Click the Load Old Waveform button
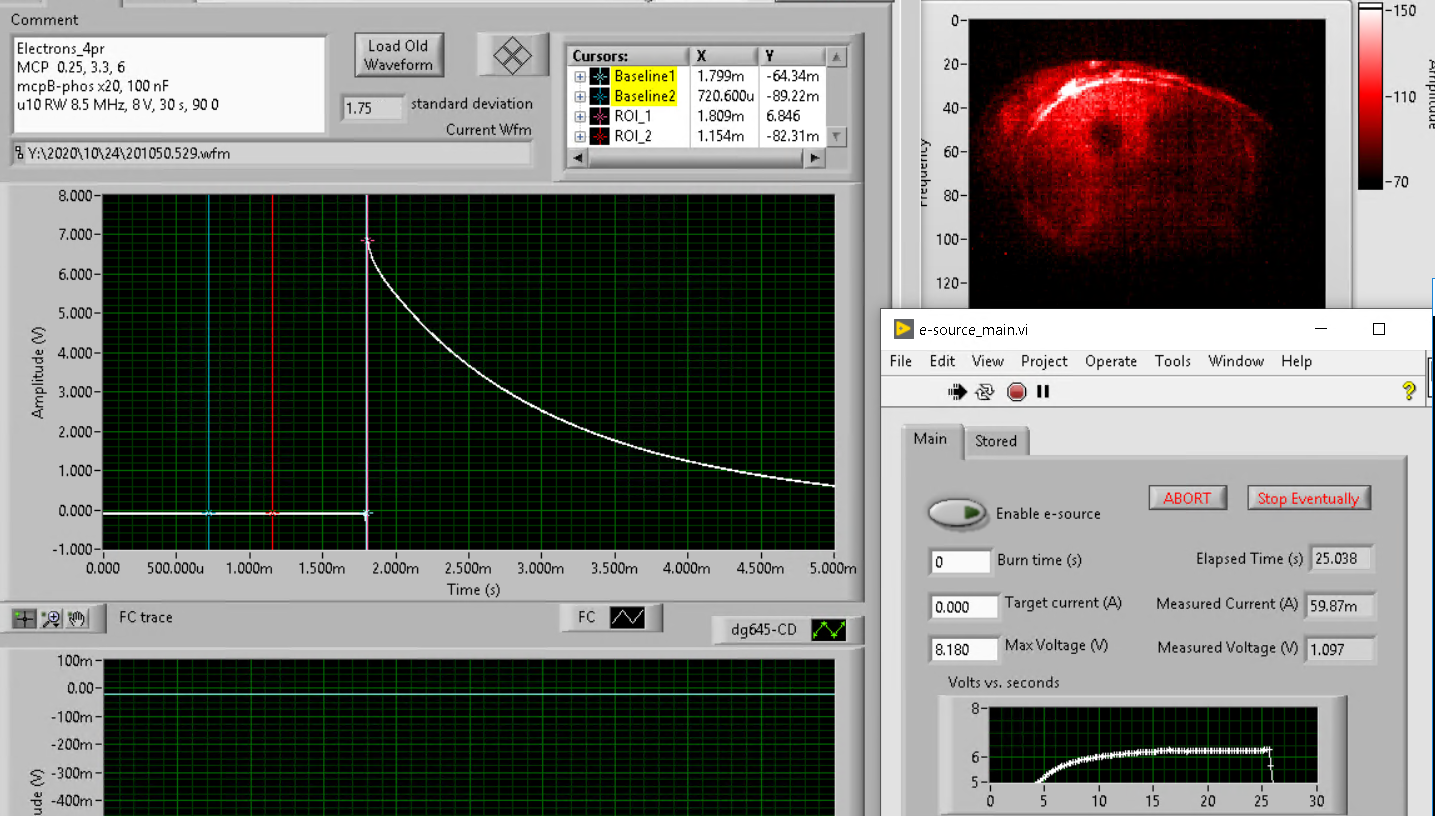This screenshot has width=1435, height=816. 398,55
